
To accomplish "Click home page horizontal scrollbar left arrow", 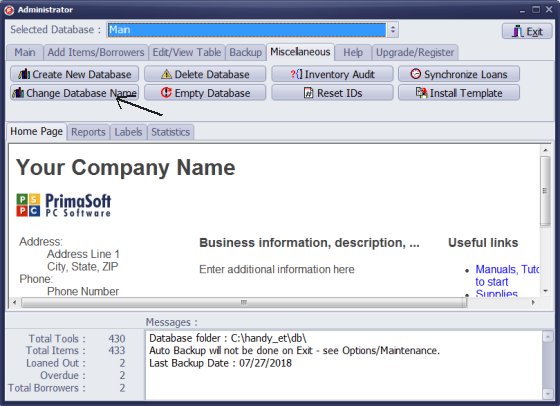I will (x=15, y=302).
